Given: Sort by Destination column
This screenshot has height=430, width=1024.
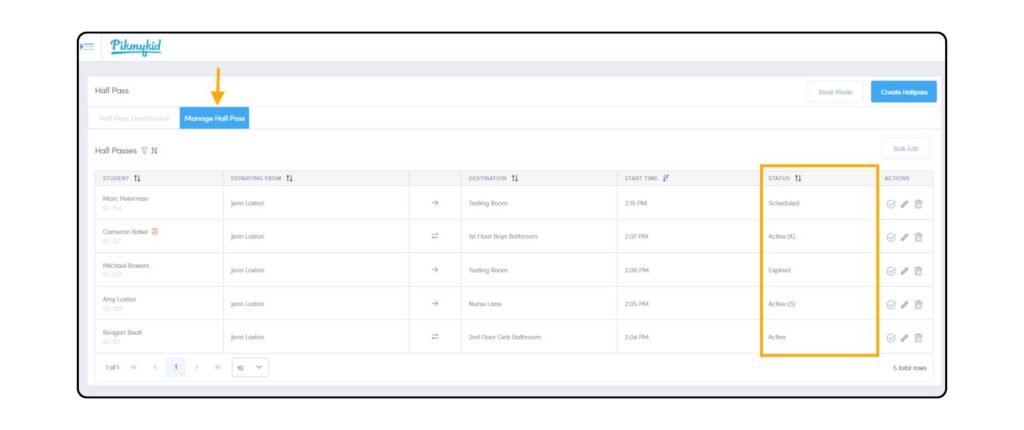Looking at the screenshot, I should [x=514, y=178].
